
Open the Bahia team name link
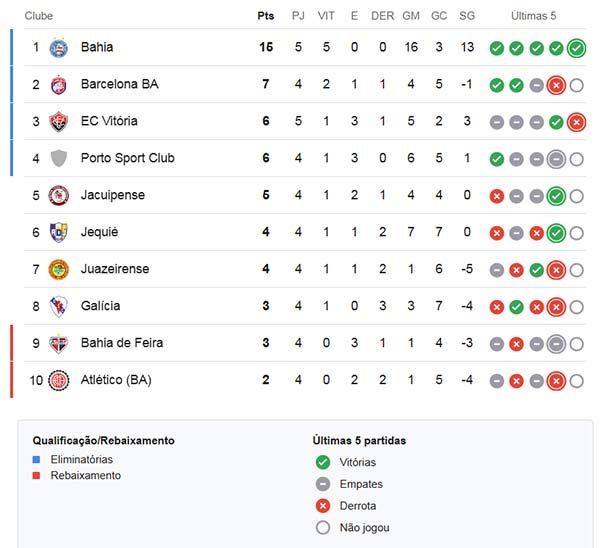[97, 47]
